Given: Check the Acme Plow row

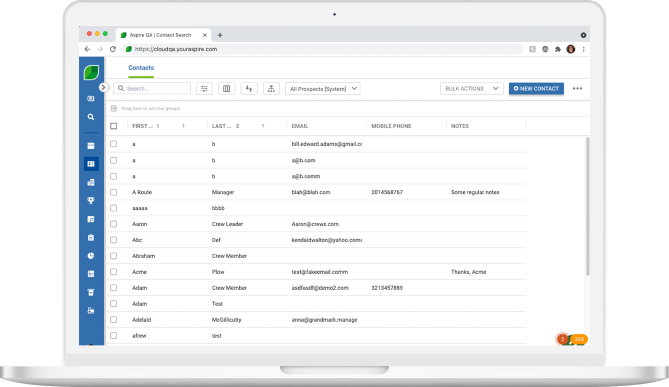Looking at the screenshot, I should point(113,271).
